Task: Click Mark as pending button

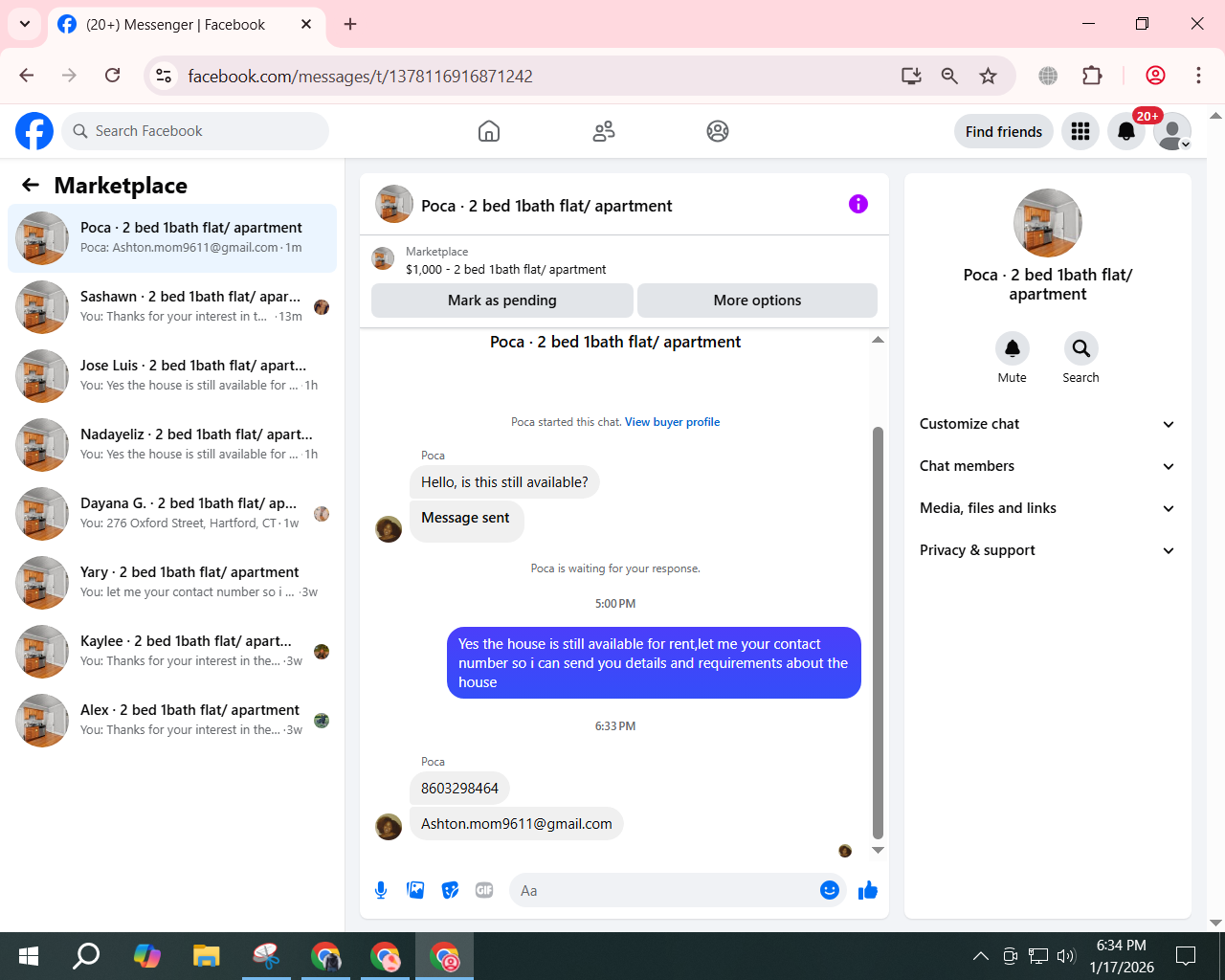Action: pyautogui.click(x=502, y=301)
